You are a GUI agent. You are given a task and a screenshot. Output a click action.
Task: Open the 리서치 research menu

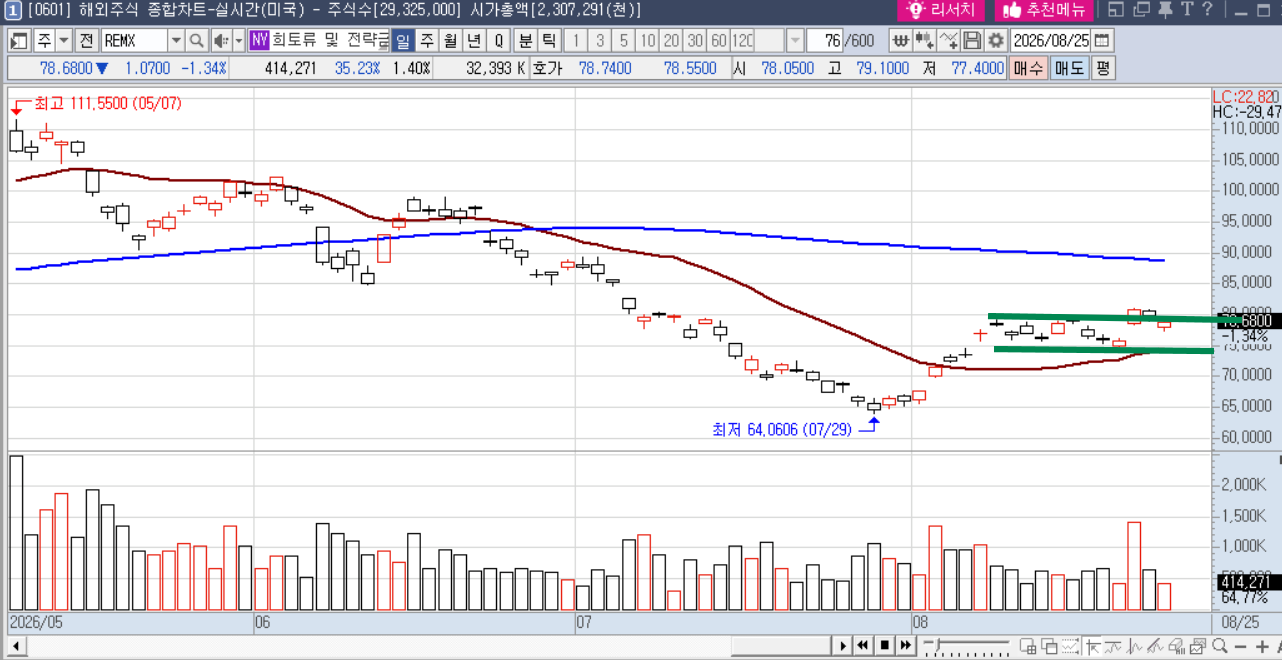[x=942, y=10]
